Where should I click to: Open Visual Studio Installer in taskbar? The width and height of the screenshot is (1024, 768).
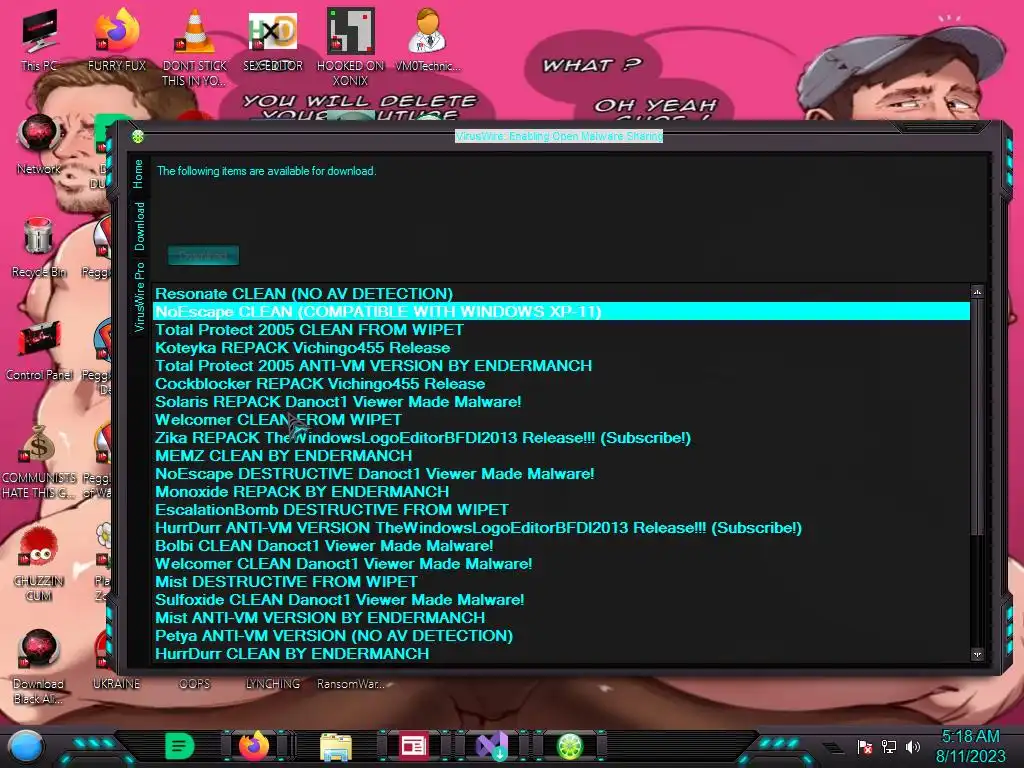coord(492,746)
